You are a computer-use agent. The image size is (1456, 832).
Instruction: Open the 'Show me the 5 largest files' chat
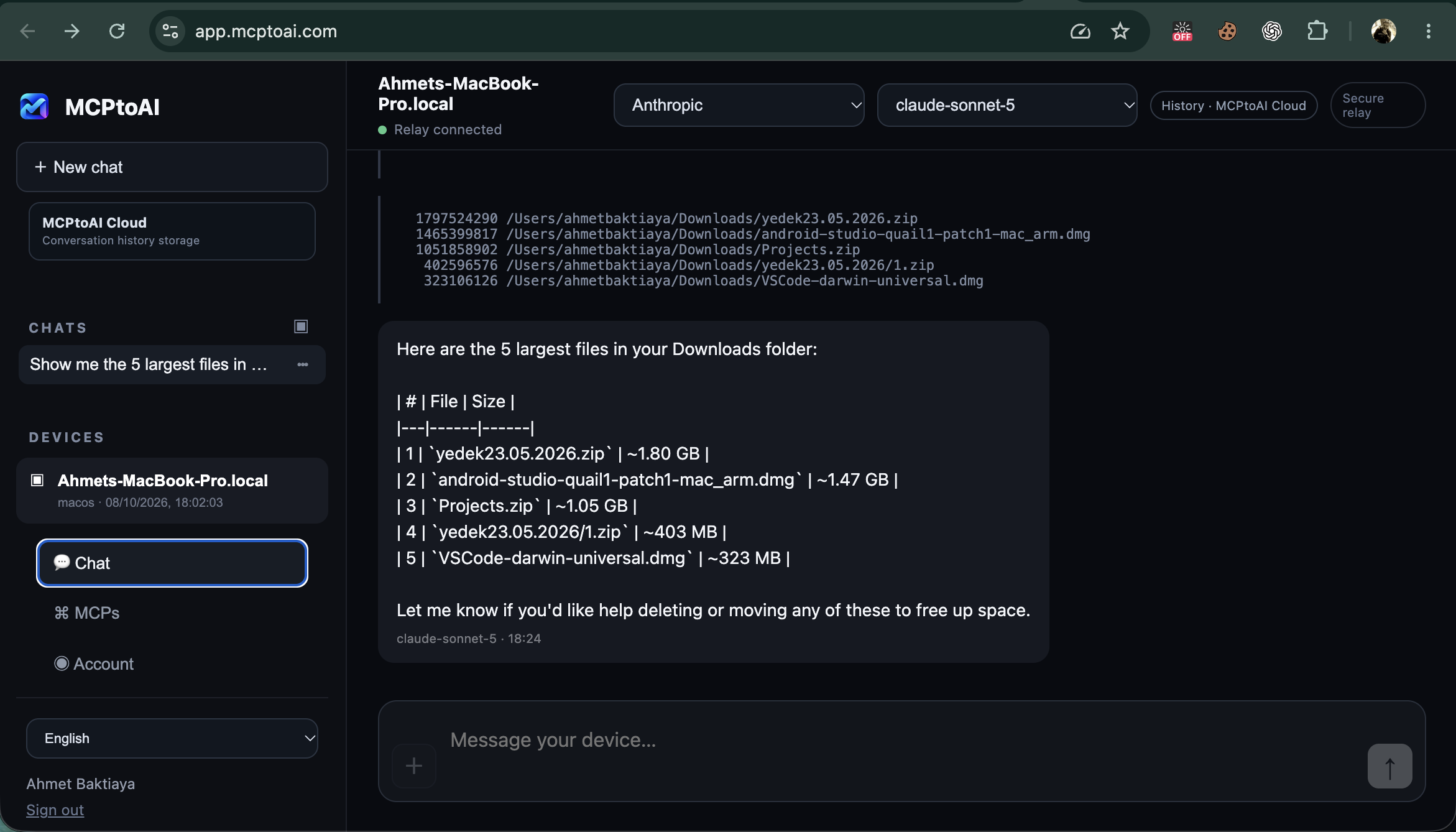point(149,364)
